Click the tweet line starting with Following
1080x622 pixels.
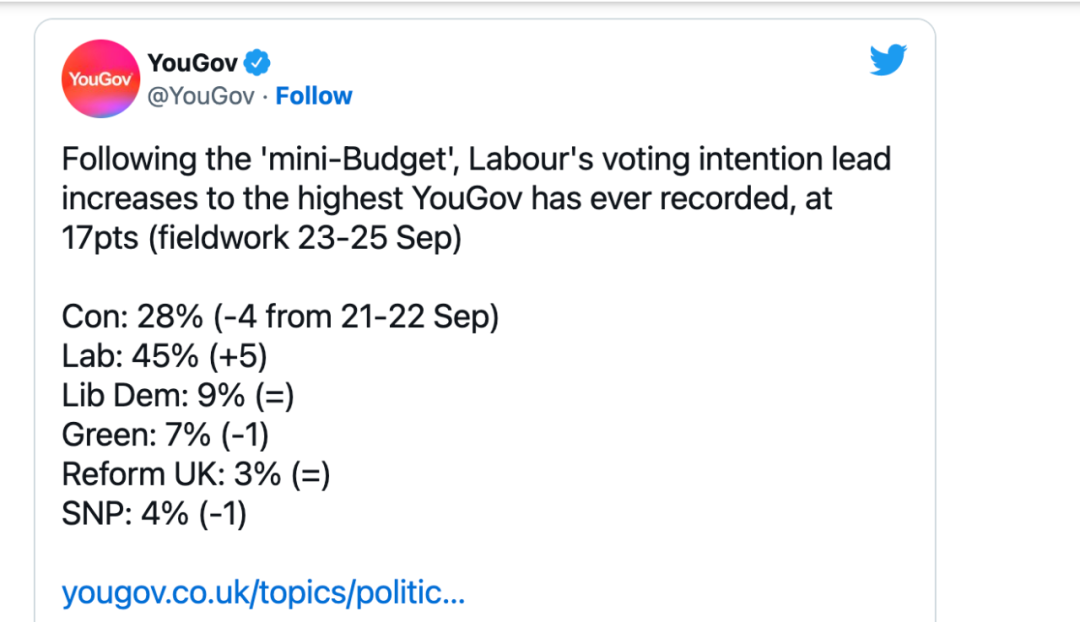pos(476,159)
